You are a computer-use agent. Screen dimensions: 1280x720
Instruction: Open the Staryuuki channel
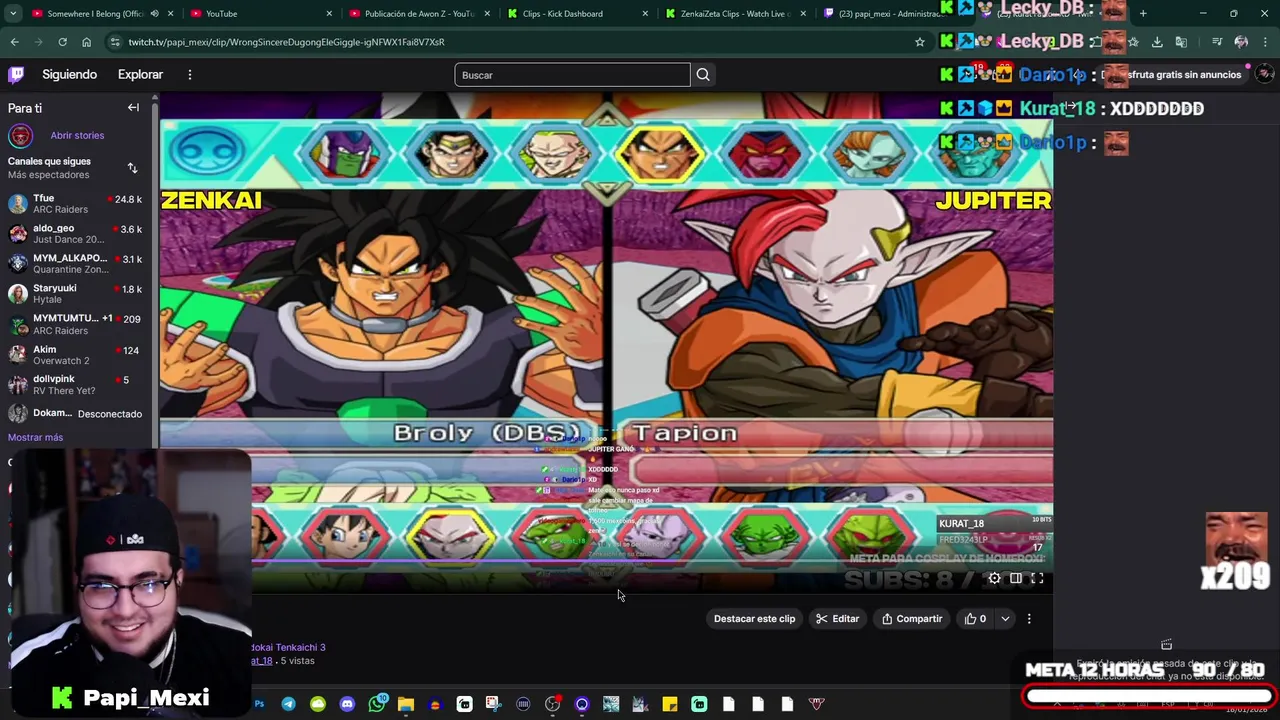[x=75, y=294]
